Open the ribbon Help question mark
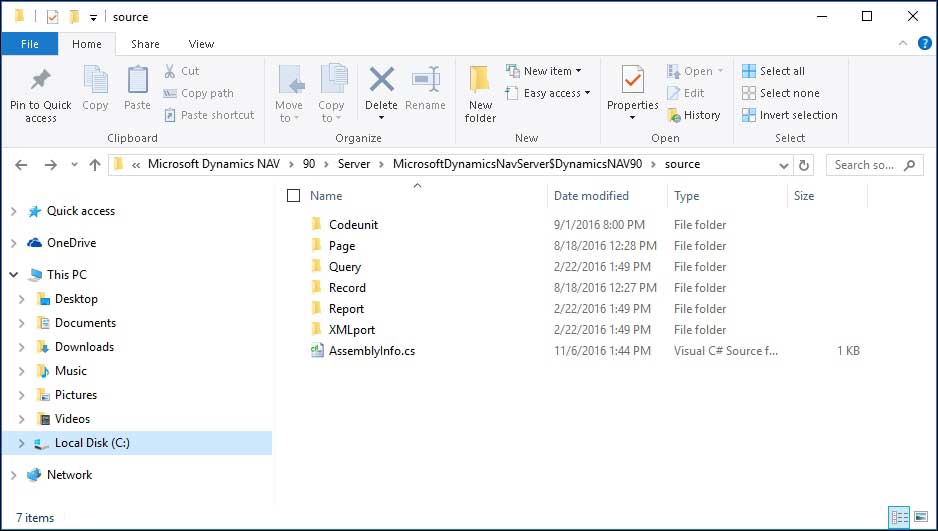Image resolution: width=938 pixels, height=531 pixels. click(x=924, y=43)
